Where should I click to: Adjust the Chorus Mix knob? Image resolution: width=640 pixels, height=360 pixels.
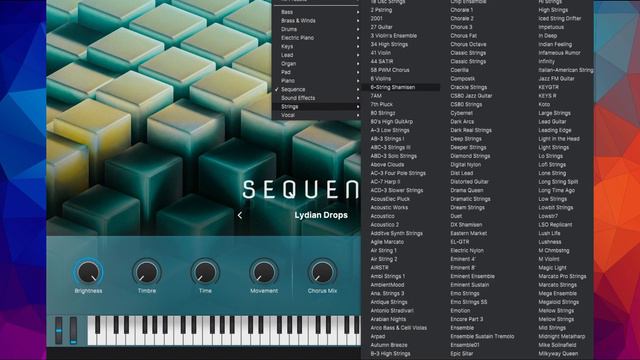tap(322, 273)
